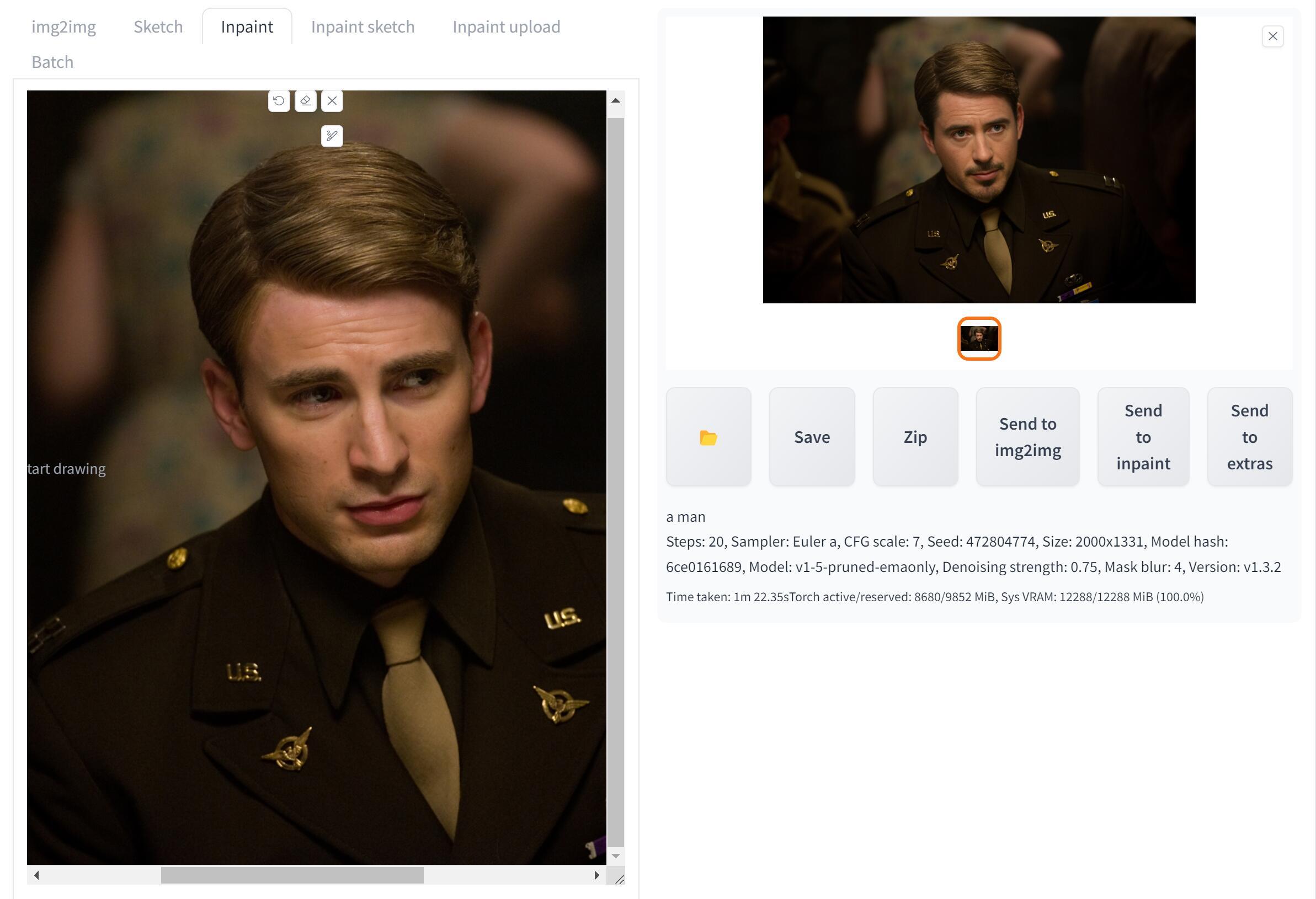Click the 'a man' prompt text
The image size is (1316, 899).
685,517
